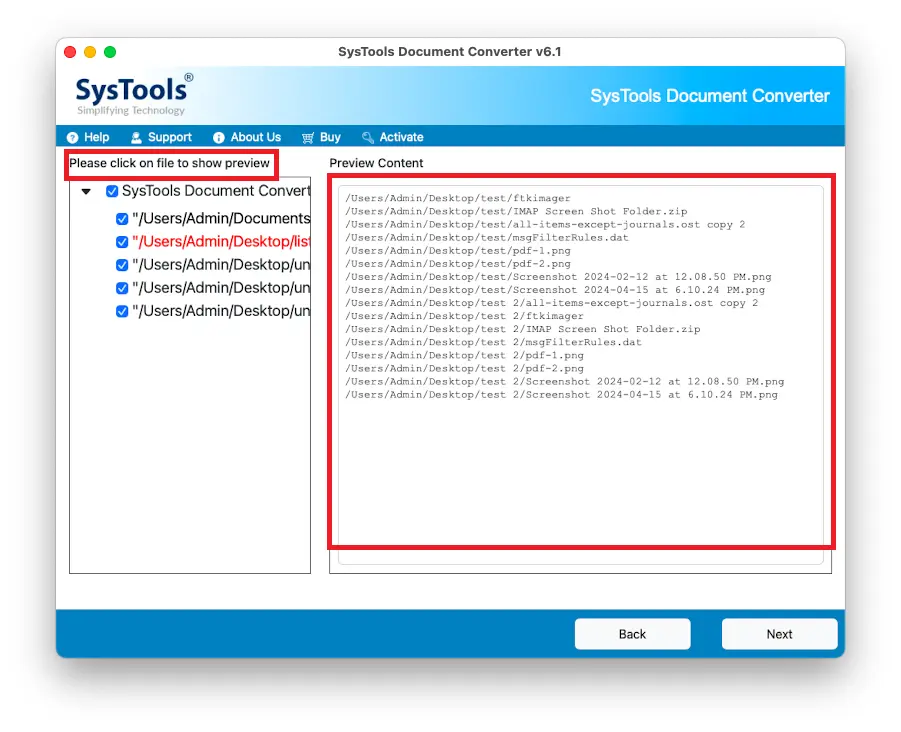
Task: Click test 2/Screenshot 2024-02-12 at 12.08.50 PM.png
Action: pyautogui.click(x=565, y=382)
